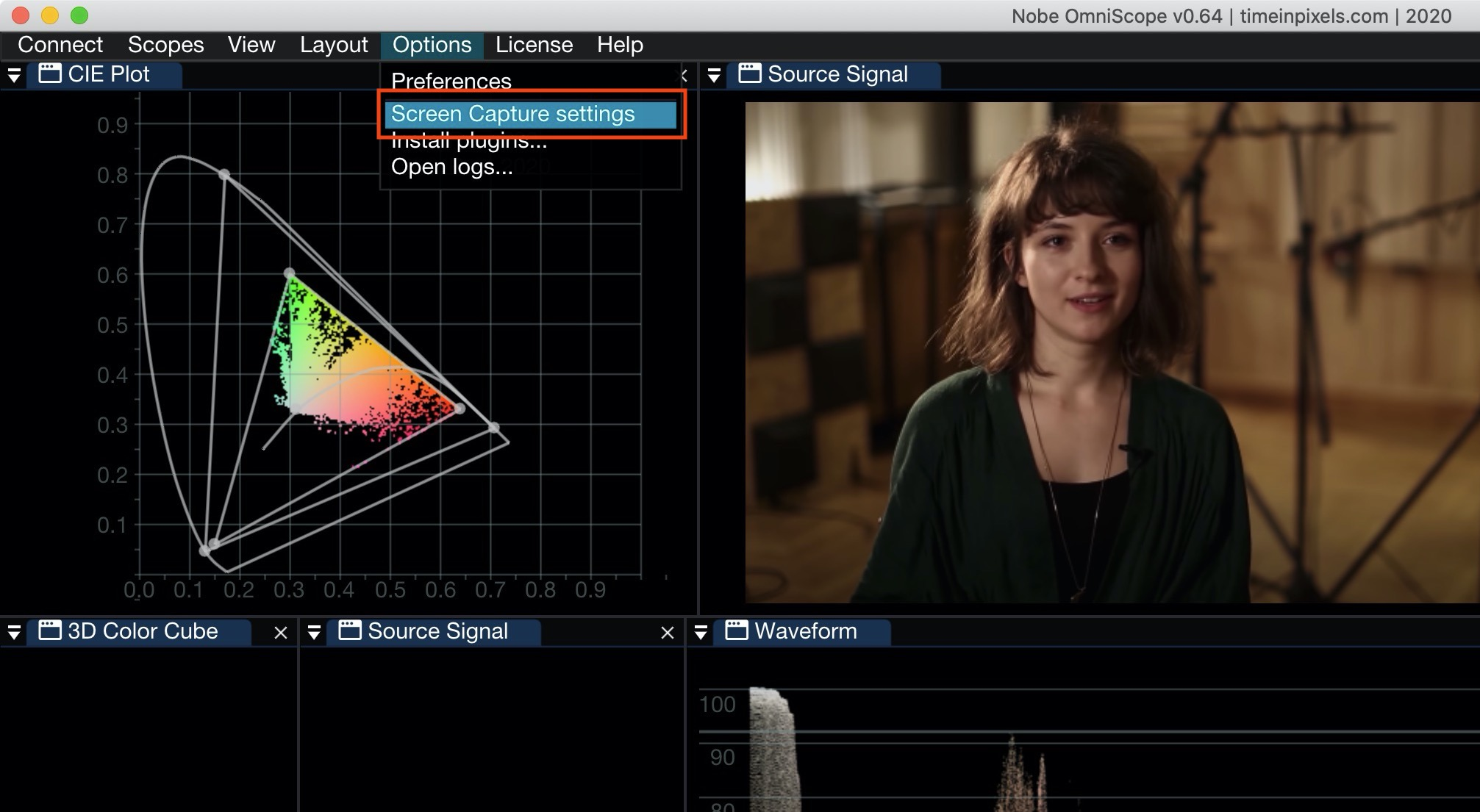Viewport: 1480px width, 812px height.
Task: Click the Waveform window icon
Action: pos(737,630)
